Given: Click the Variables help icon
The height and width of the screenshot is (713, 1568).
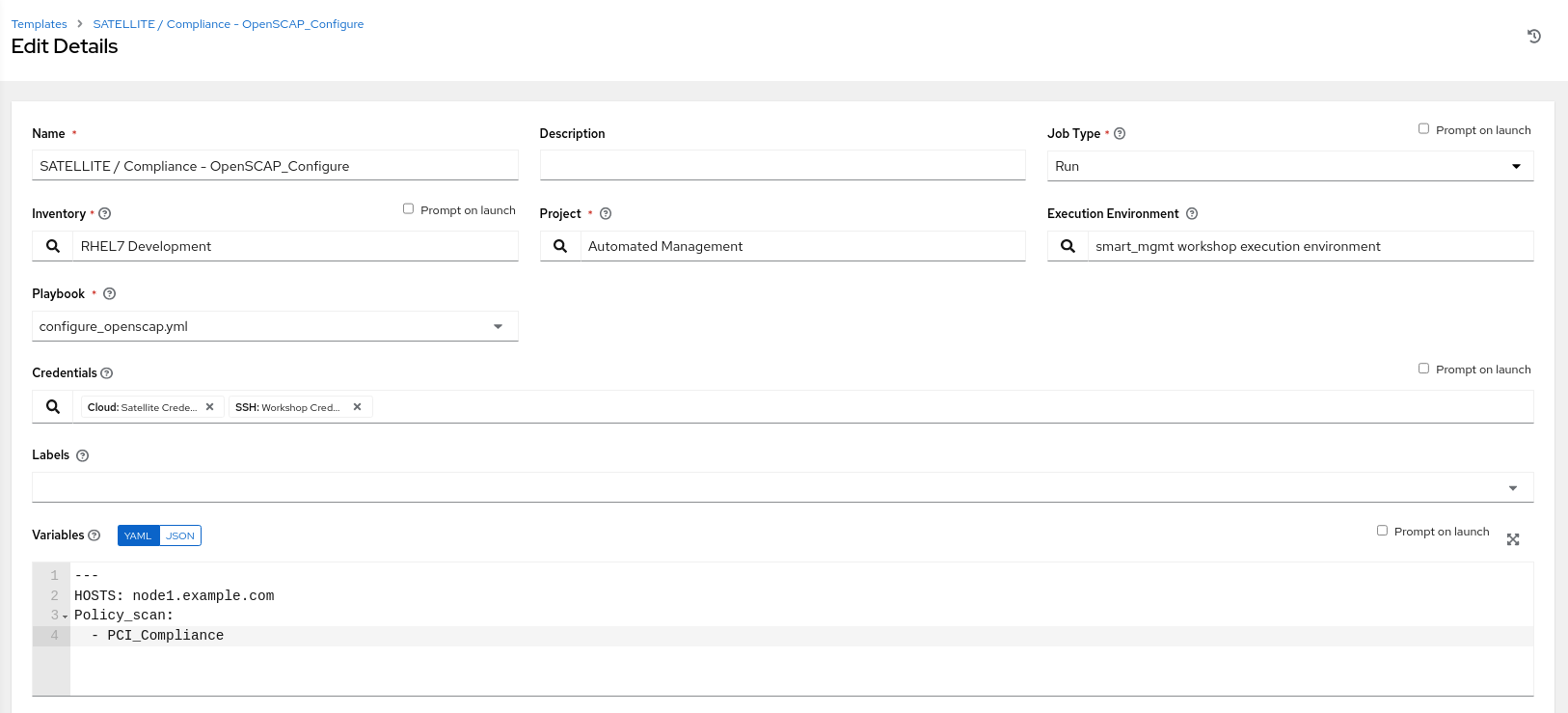Looking at the screenshot, I should [x=95, y=535].
